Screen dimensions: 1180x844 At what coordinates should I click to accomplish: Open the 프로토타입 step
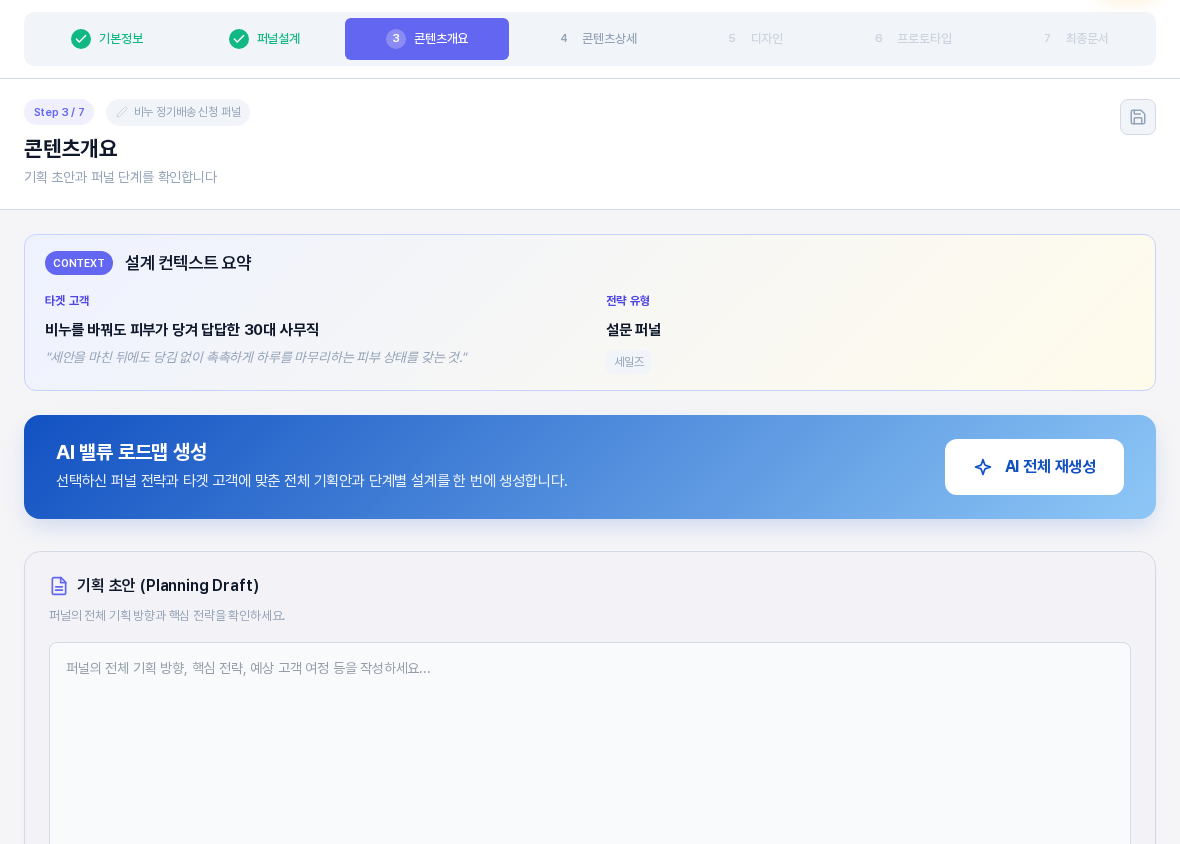[914, 38]
